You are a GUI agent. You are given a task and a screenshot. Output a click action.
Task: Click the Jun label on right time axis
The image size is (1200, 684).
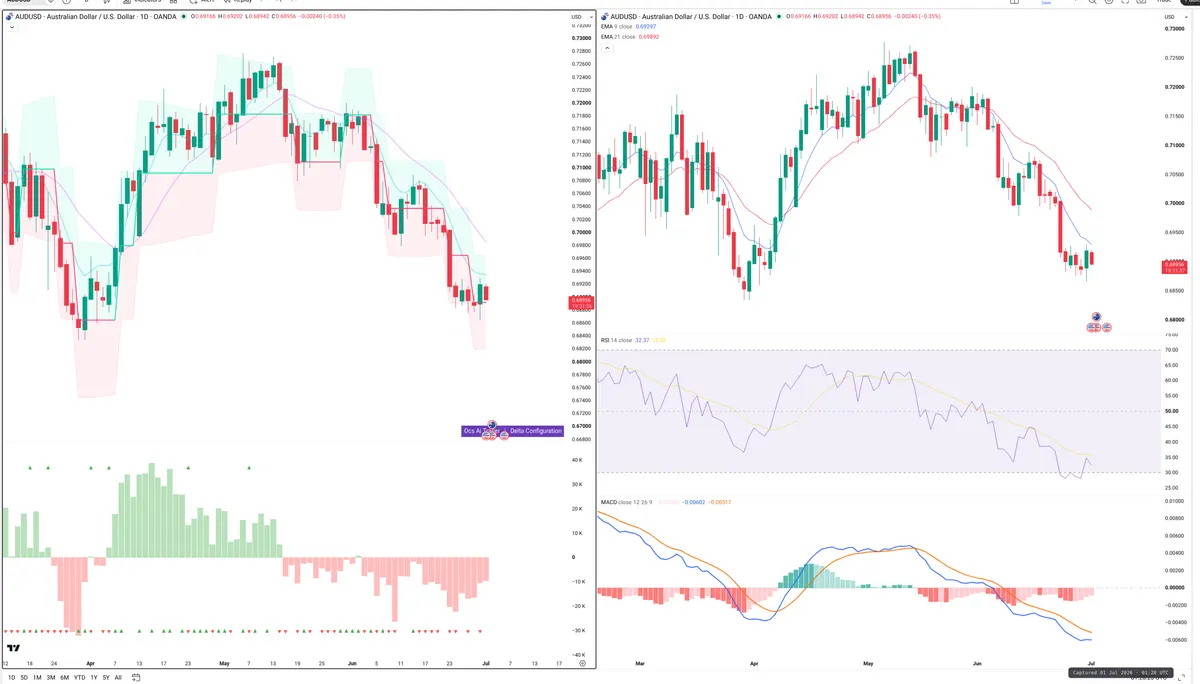[x=977, y=663]
